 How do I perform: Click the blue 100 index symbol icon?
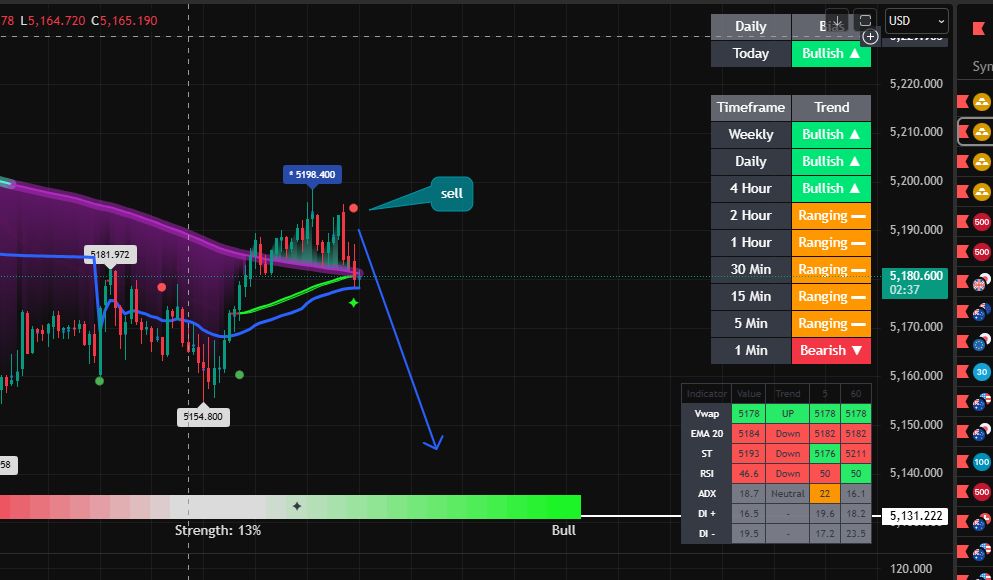coord(981,462)
